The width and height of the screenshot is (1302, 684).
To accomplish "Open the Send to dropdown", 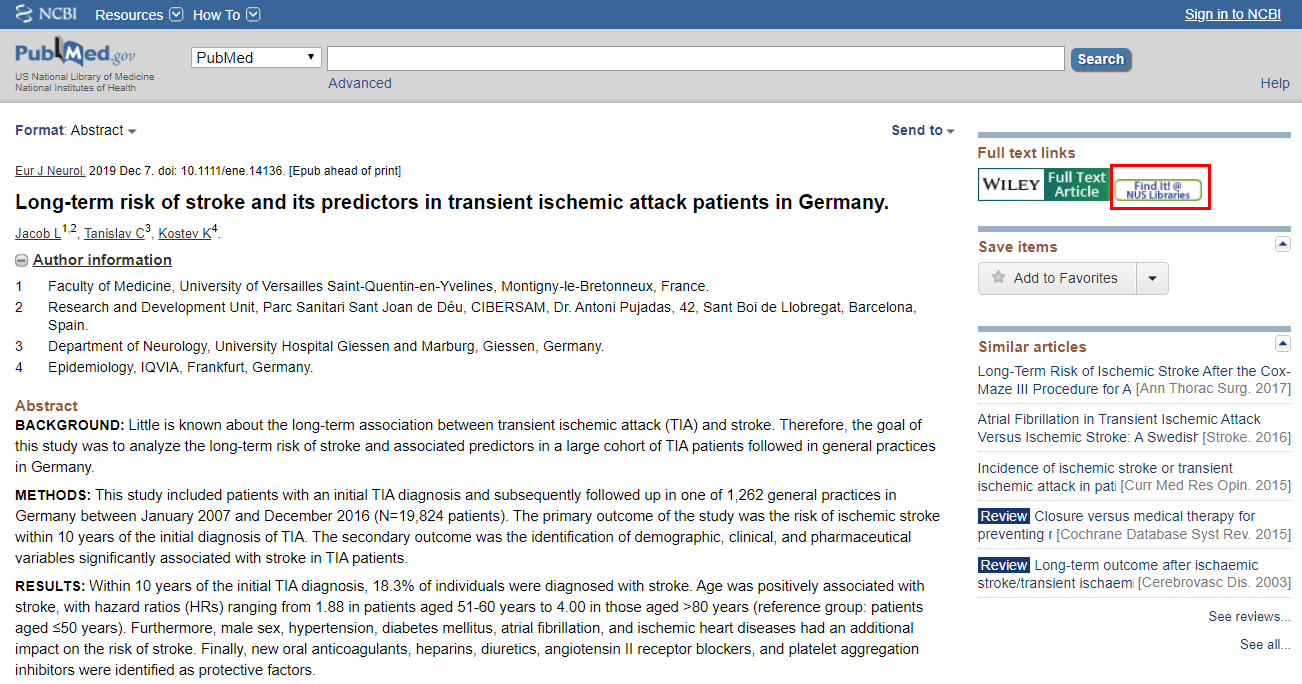I will point(921,130).
